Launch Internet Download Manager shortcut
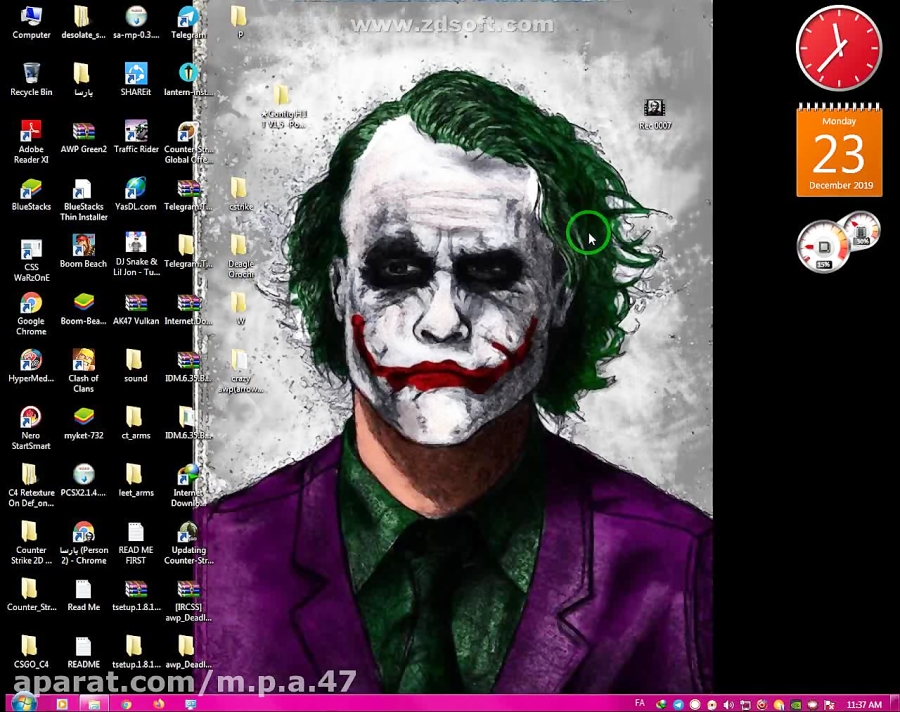Screen dimensions: 900x712 [x=188, y=486]
